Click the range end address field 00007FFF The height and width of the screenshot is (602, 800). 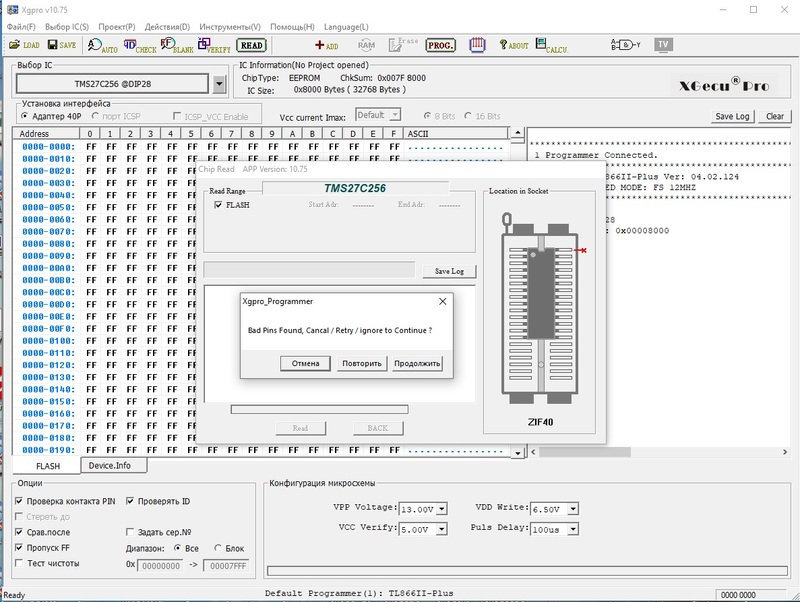(x=228, y=566)
